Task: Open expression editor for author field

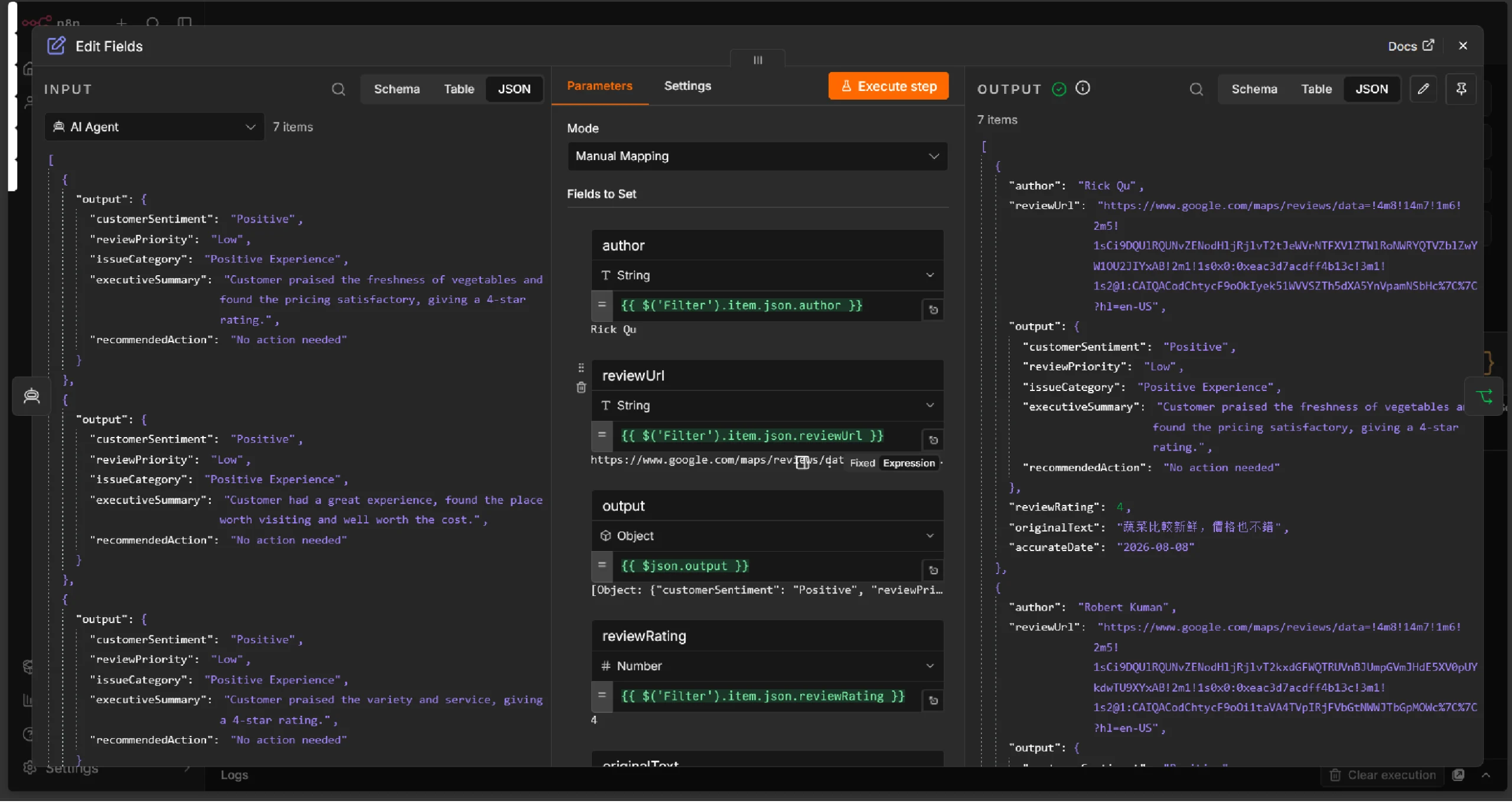Action: [933, 310]
